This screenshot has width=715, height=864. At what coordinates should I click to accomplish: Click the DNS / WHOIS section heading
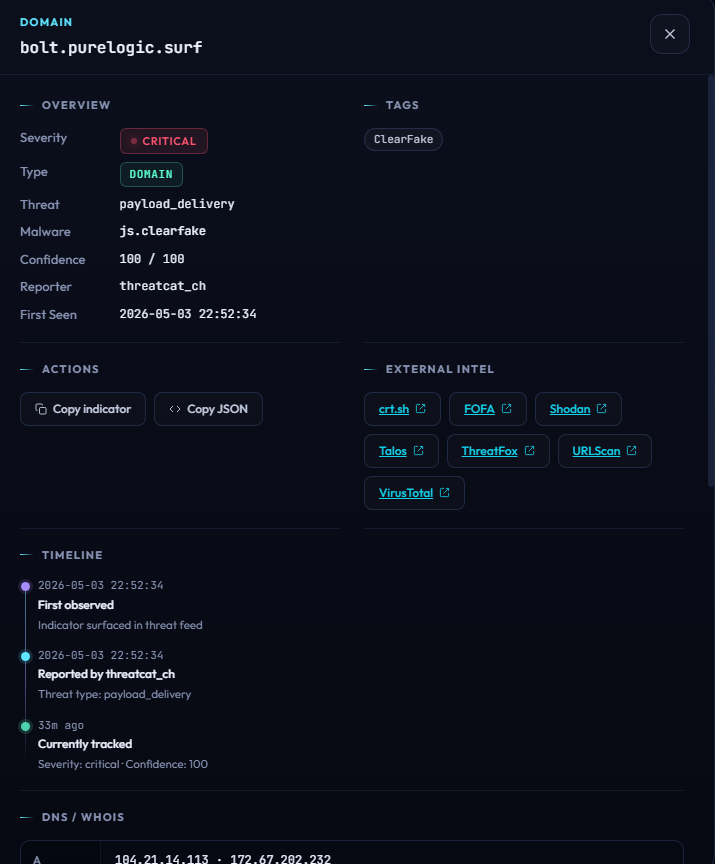83,817
